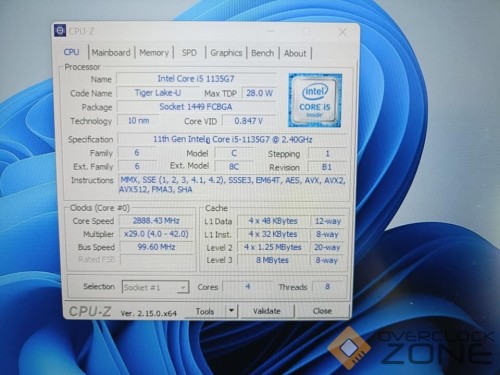Click the Max TDP value box
500x375 pixels.
[259, 93]
